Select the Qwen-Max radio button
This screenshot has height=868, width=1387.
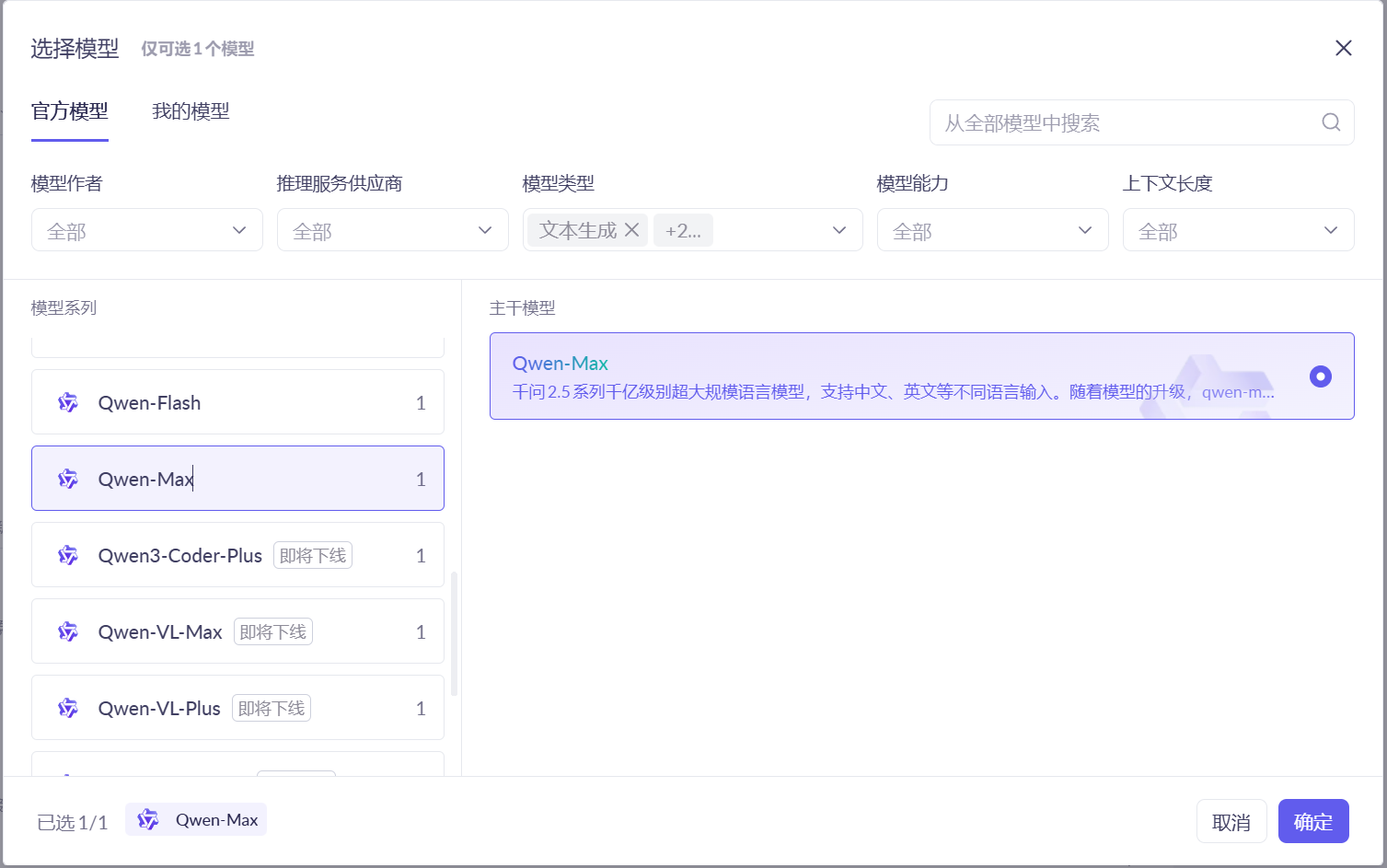(x=1320, y=376)
